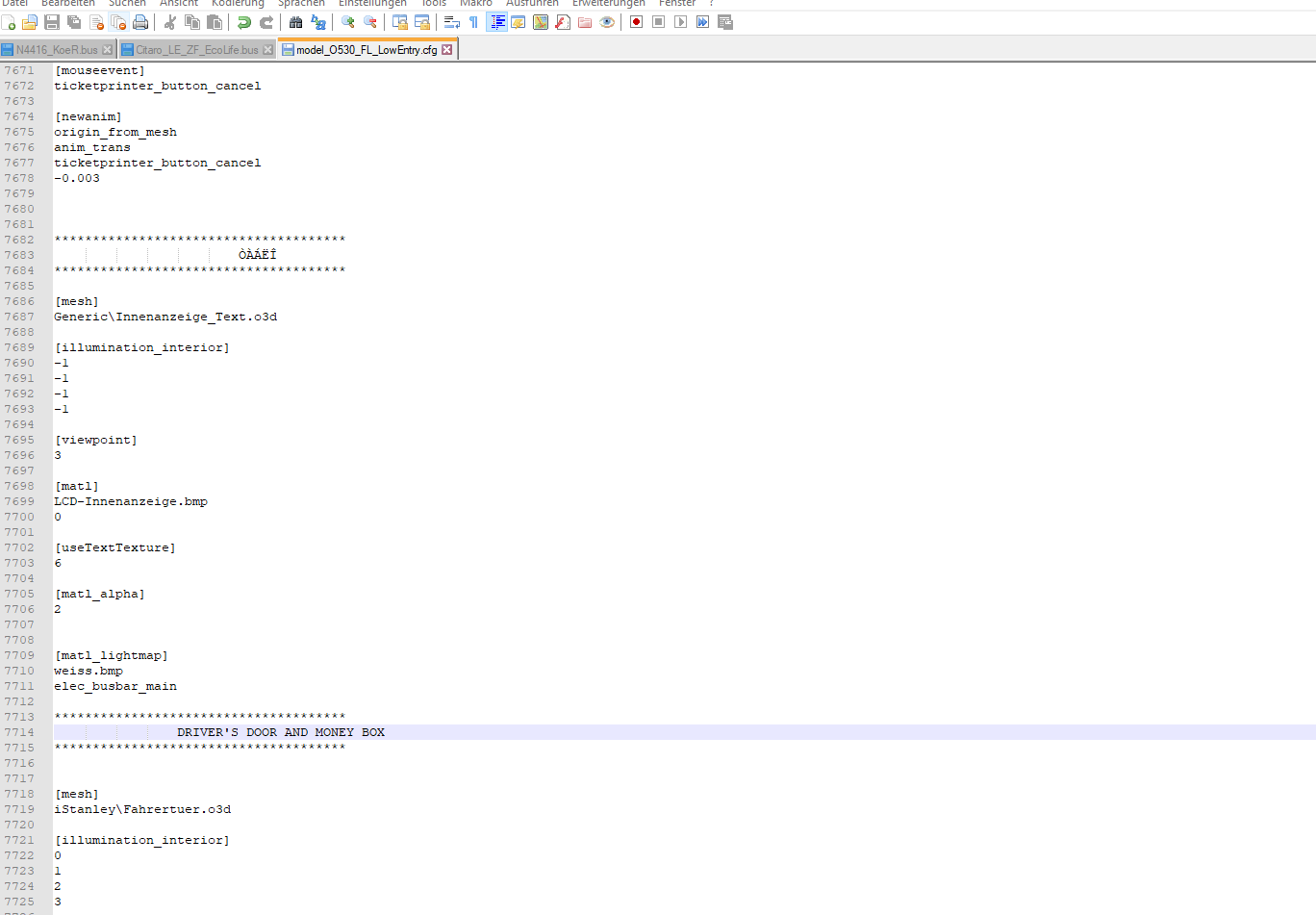Open the Kodierung menu
The image size is (1316, 915).
pos(238,4)
